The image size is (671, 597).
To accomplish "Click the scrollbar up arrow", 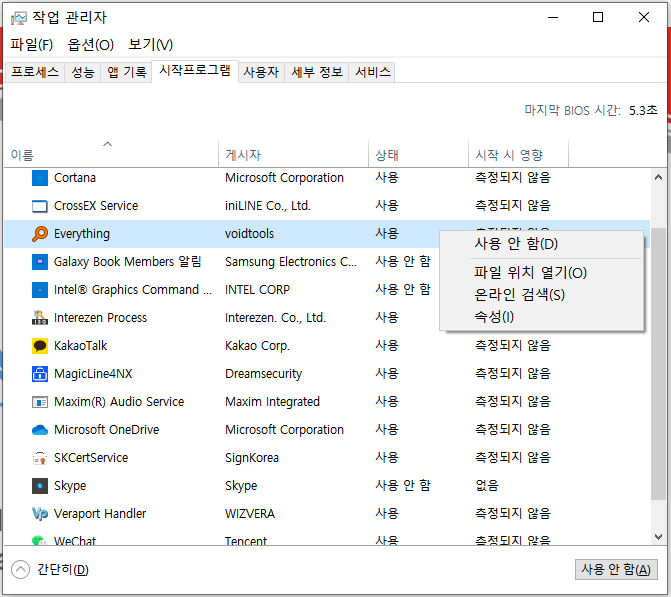I will [659, 177].
